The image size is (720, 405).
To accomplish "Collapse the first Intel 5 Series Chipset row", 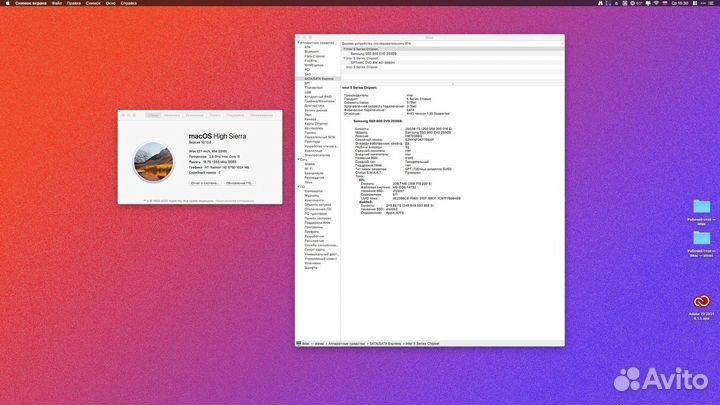I will pos(344,49).
